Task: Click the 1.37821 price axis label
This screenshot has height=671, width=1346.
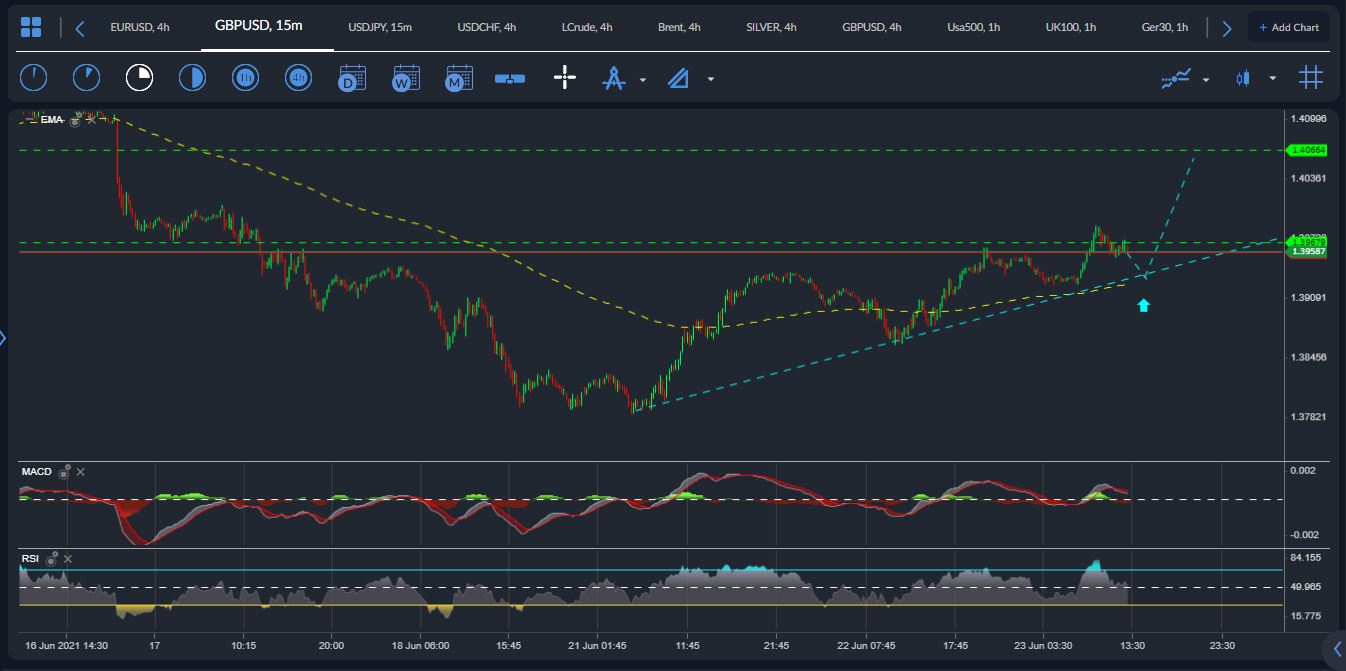Action: (x=1308, y=417)
